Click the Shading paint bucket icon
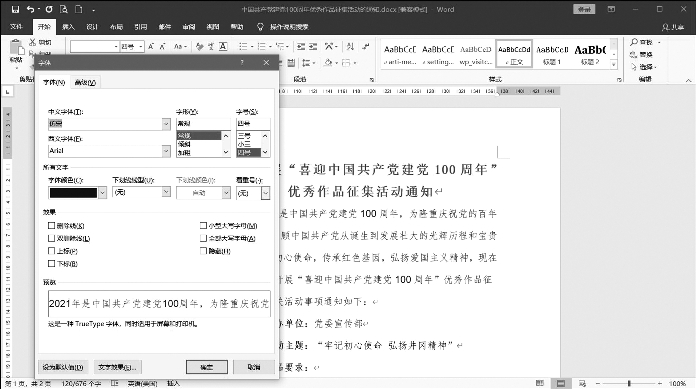 [328, 63]
